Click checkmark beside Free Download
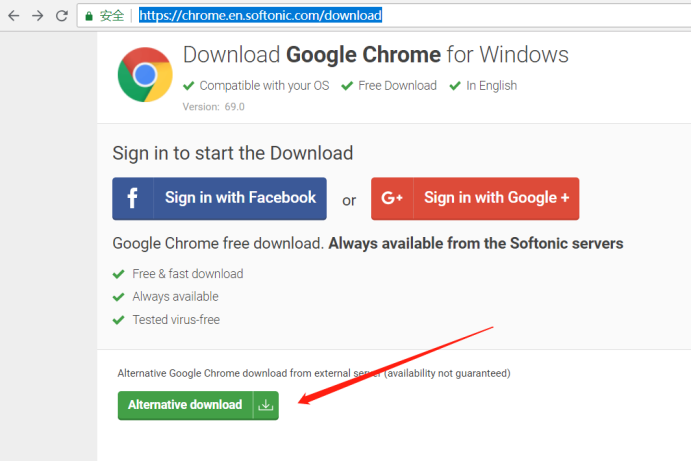692x462 pixels. coord(348,86)
